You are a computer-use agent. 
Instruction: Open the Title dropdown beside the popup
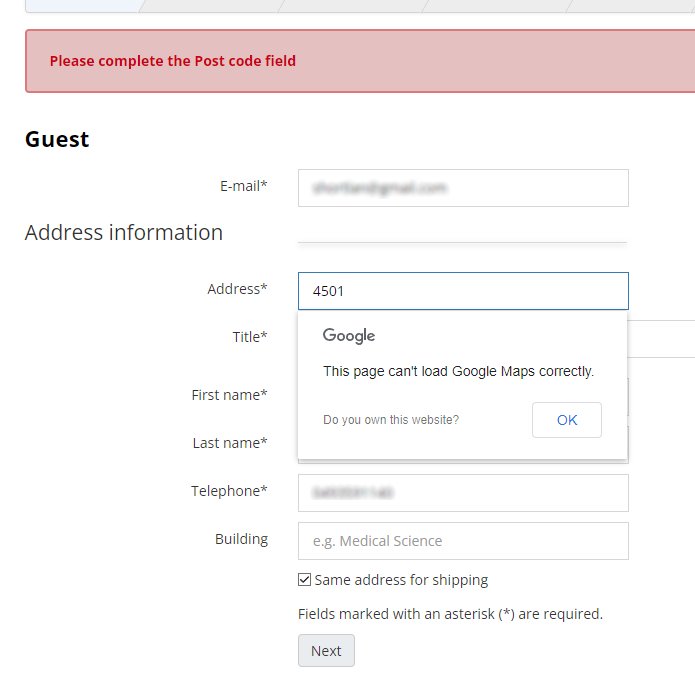click(661, 339)
